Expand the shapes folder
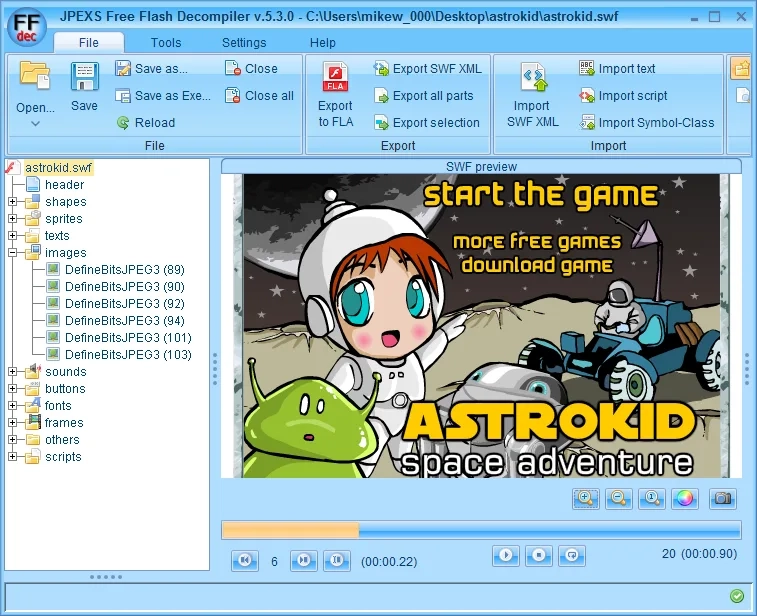This screenshot has height=616, width=757. (x=13, y=202)
